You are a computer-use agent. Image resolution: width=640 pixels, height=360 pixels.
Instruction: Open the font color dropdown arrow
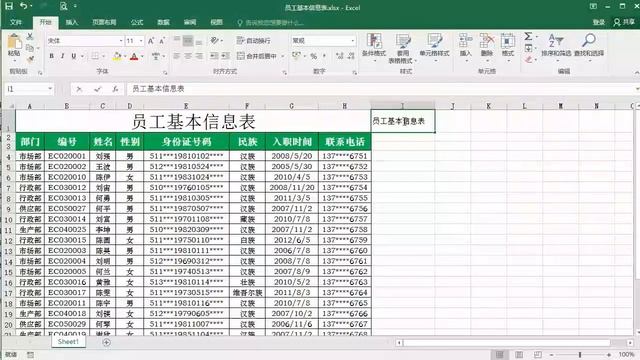click(142, 56)
